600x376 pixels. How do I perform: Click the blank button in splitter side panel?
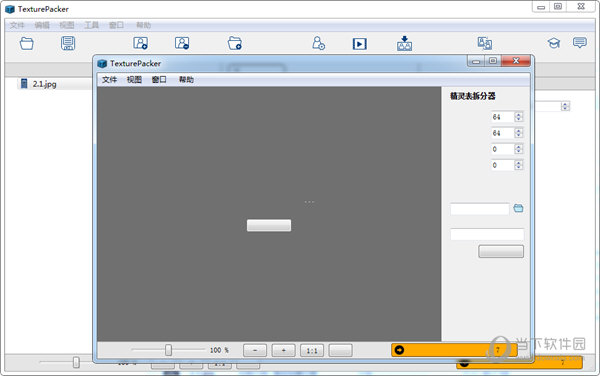[501, 251]
